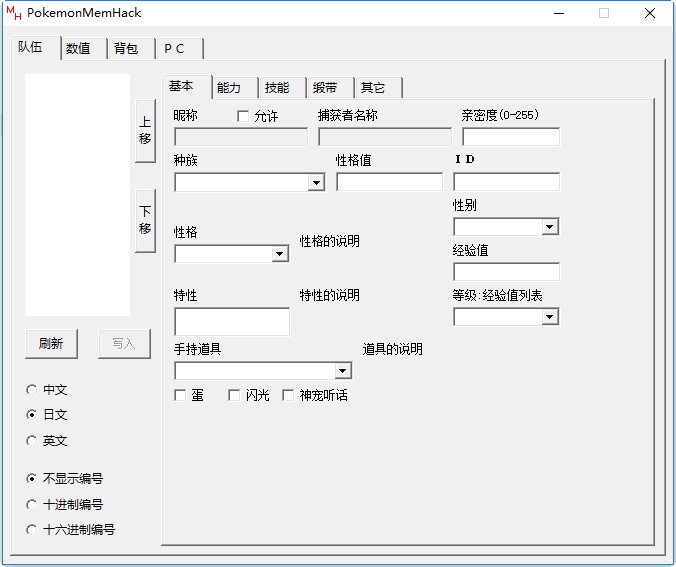
Task: Click the 亲密度 friendship input field
Action: coord(510,137)
